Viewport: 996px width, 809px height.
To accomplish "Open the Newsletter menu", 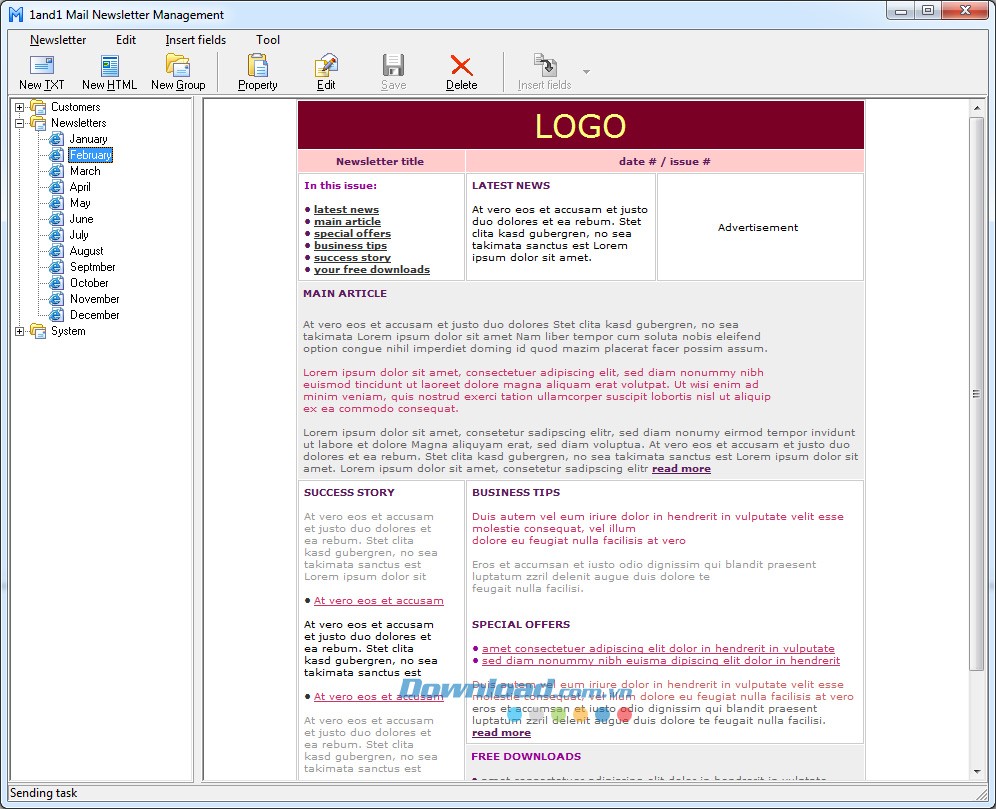I will 58,40.
